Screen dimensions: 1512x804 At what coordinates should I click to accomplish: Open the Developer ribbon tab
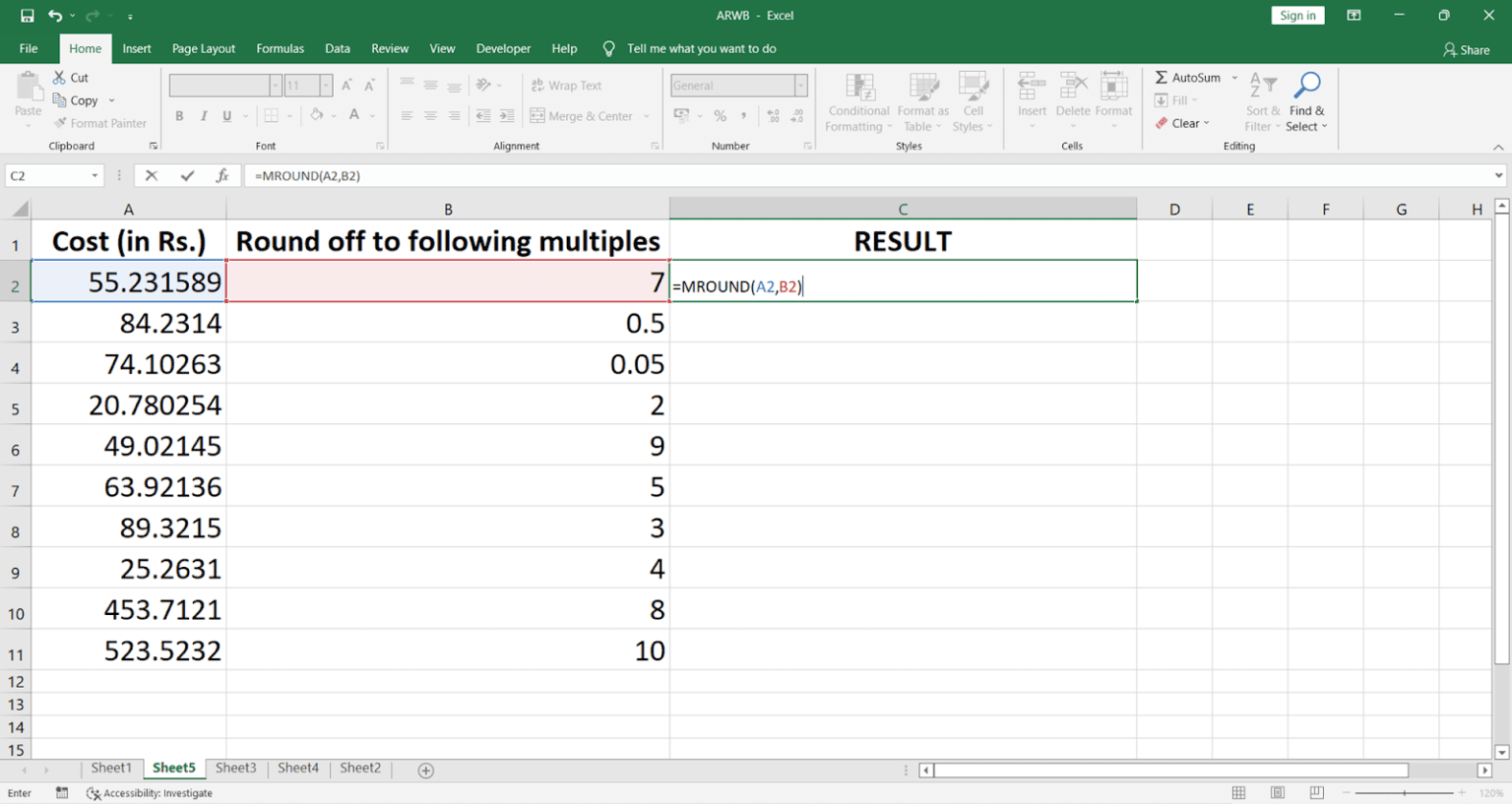(x=503, y=48)
